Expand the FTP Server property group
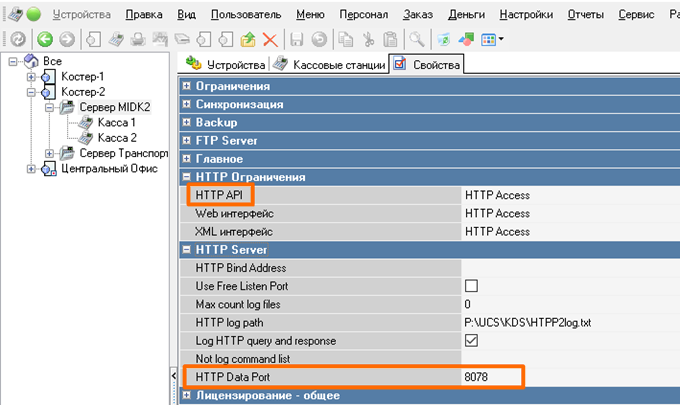This screenshot has width=680, height=405. (x=187, y=141)
